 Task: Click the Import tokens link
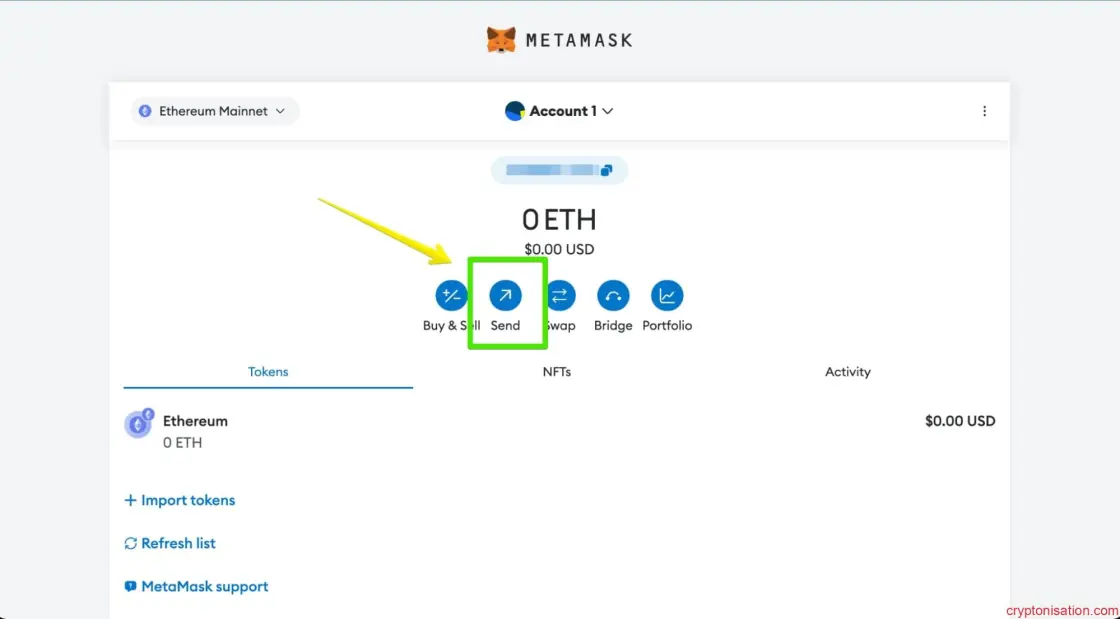[180, 500]
